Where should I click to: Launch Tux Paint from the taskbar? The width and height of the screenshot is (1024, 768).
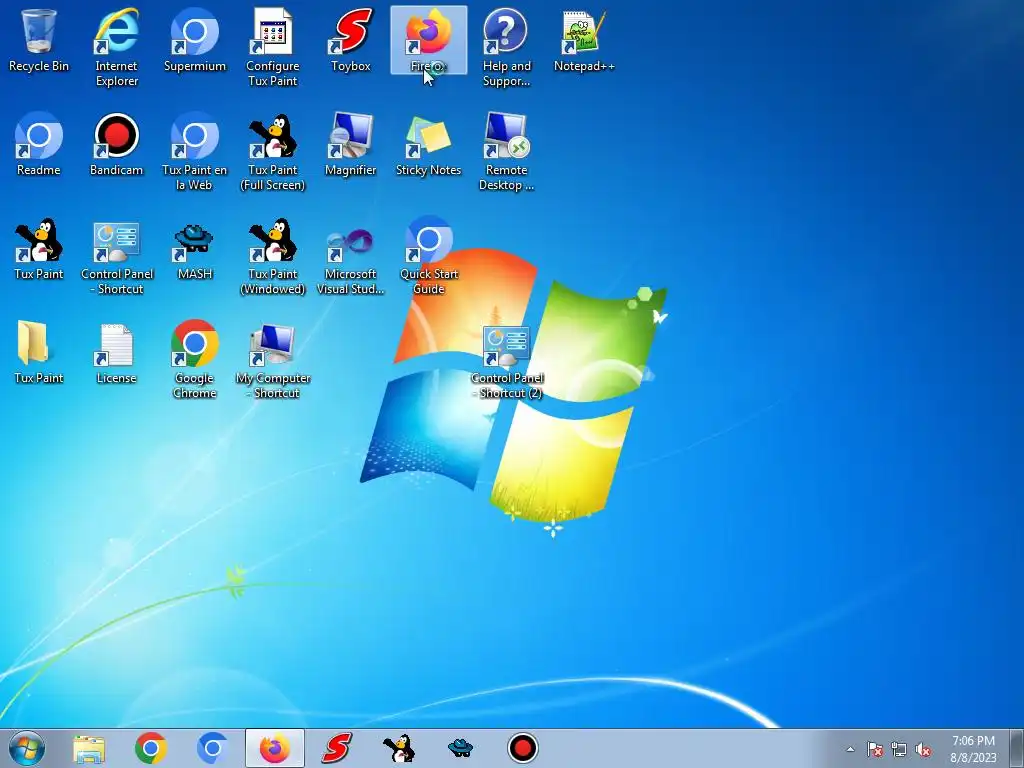click(398, 748)
